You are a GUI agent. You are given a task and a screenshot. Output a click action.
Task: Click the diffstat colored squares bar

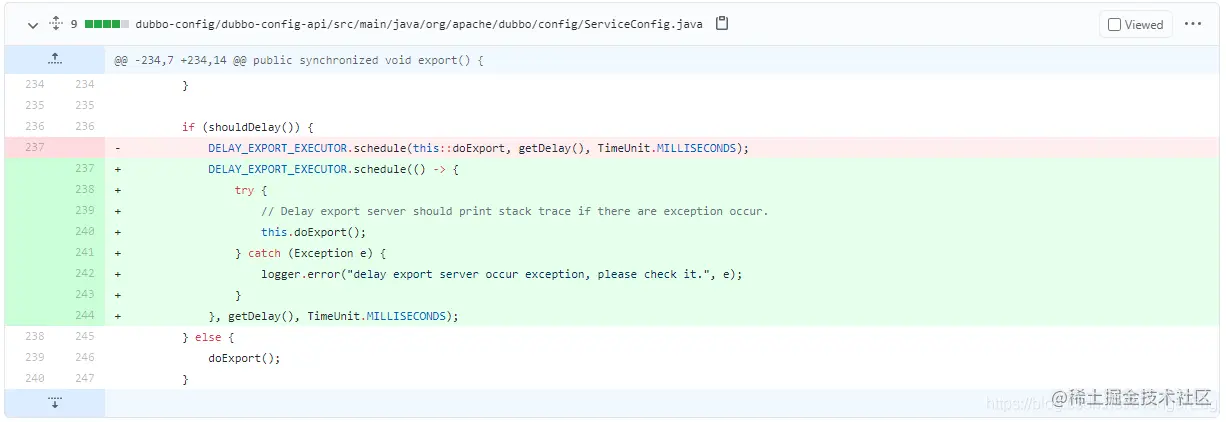(x=108, y=24)
